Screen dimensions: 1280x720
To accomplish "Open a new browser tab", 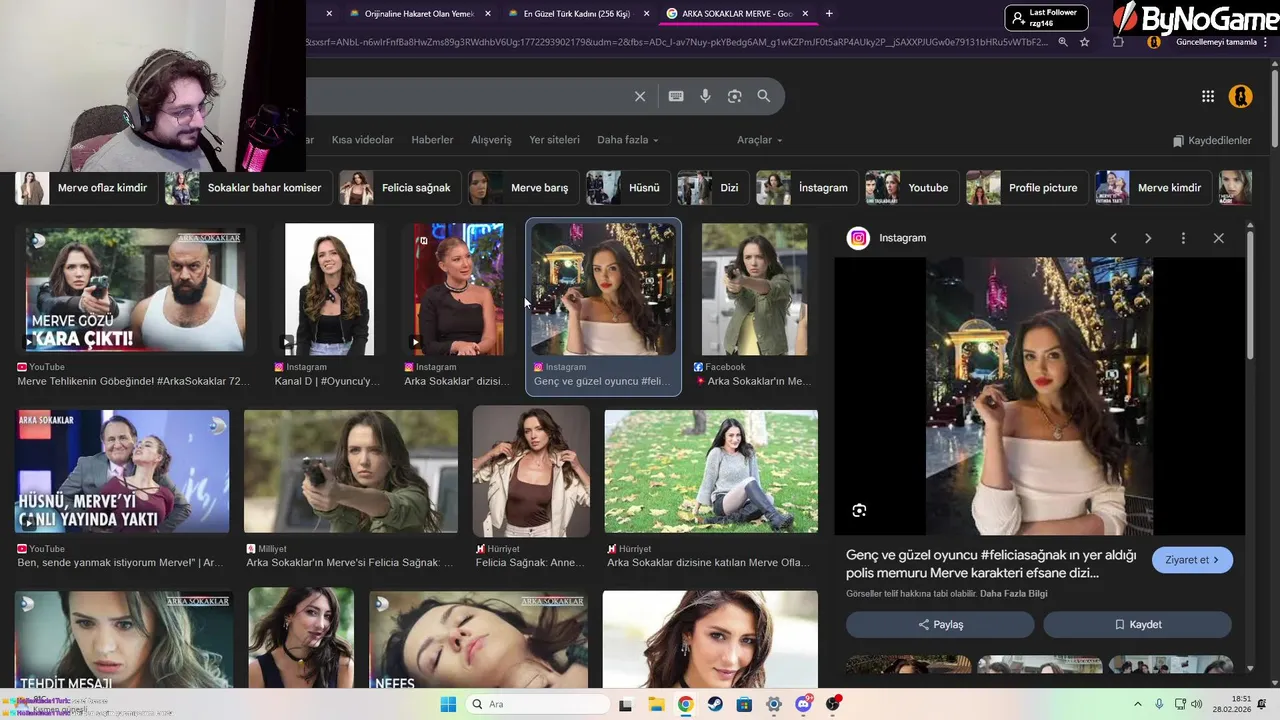I will tap(829, 13).
